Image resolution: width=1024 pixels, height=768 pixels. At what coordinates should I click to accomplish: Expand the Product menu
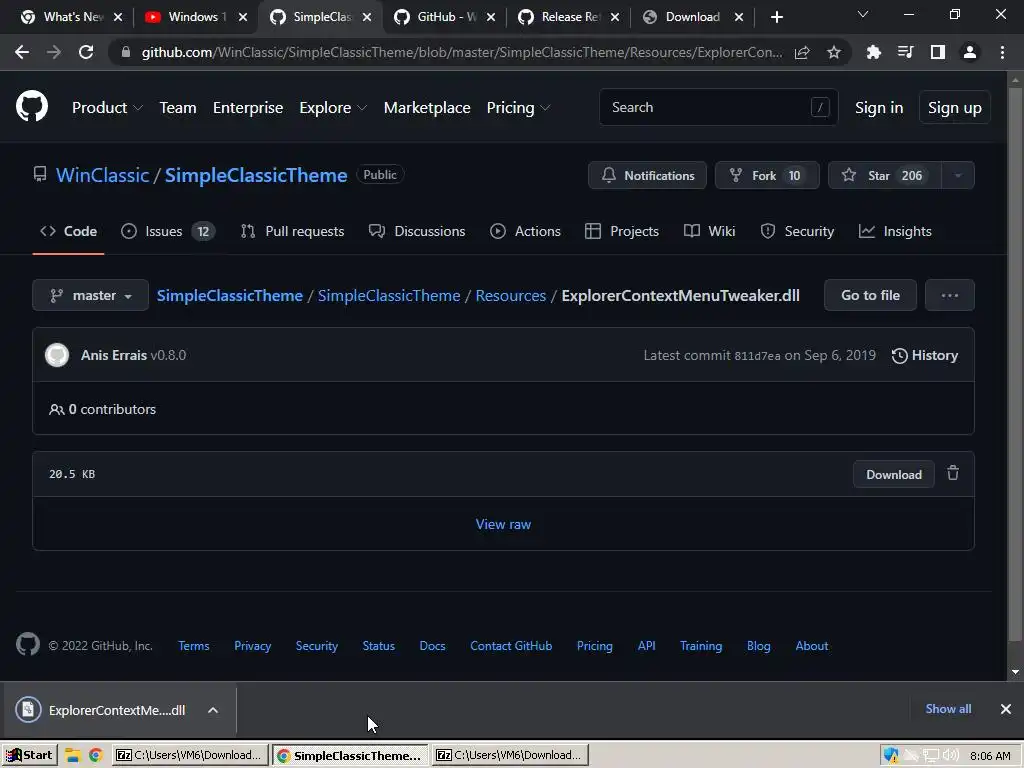coord(106,108)
